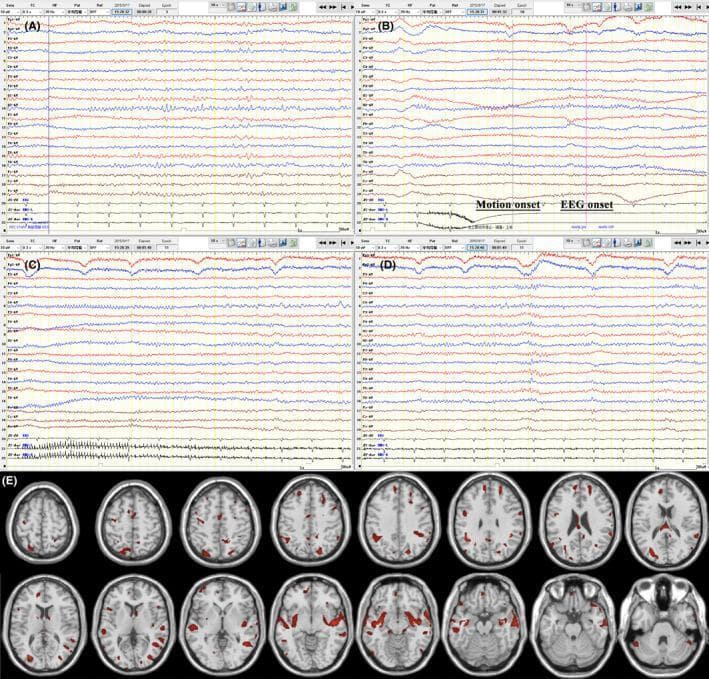Open the TC time-constant dropdown in panel A
The height and width of the screenshot is (679, 709).
click(32, 11)
